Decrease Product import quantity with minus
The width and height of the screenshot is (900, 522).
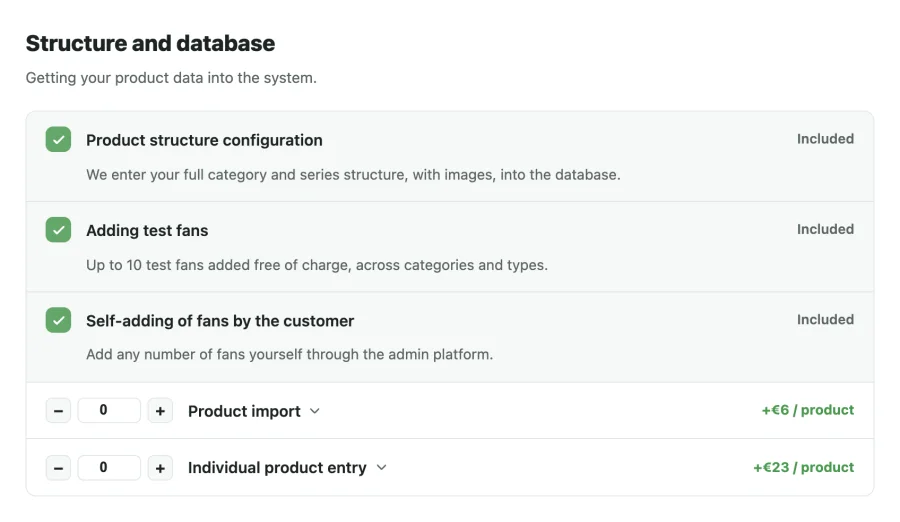click(58, 411)
